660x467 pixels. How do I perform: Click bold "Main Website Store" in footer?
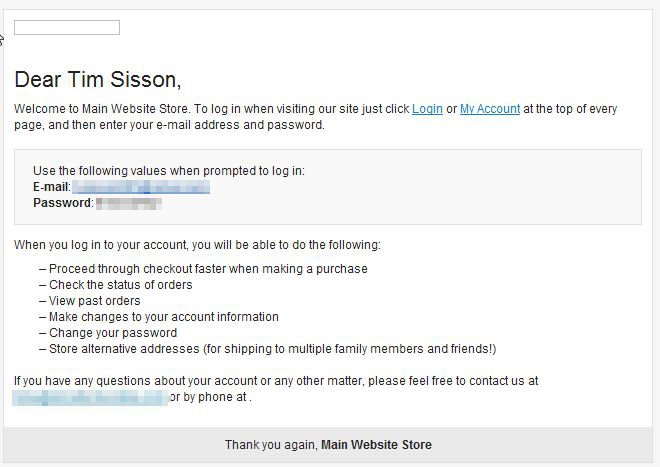376,445
